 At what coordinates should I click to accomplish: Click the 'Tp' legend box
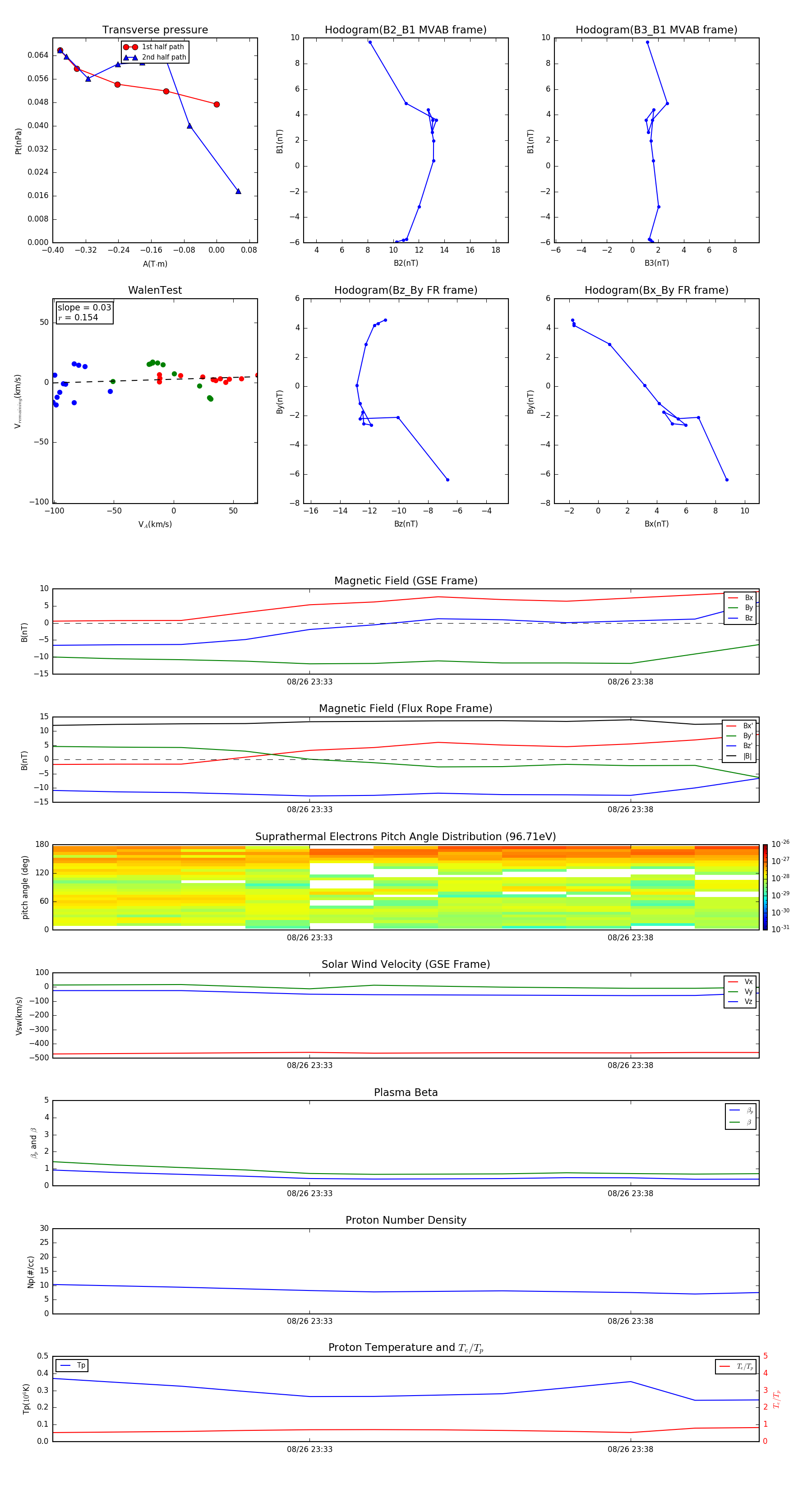pyautogui.click(x=72, y=1365)
